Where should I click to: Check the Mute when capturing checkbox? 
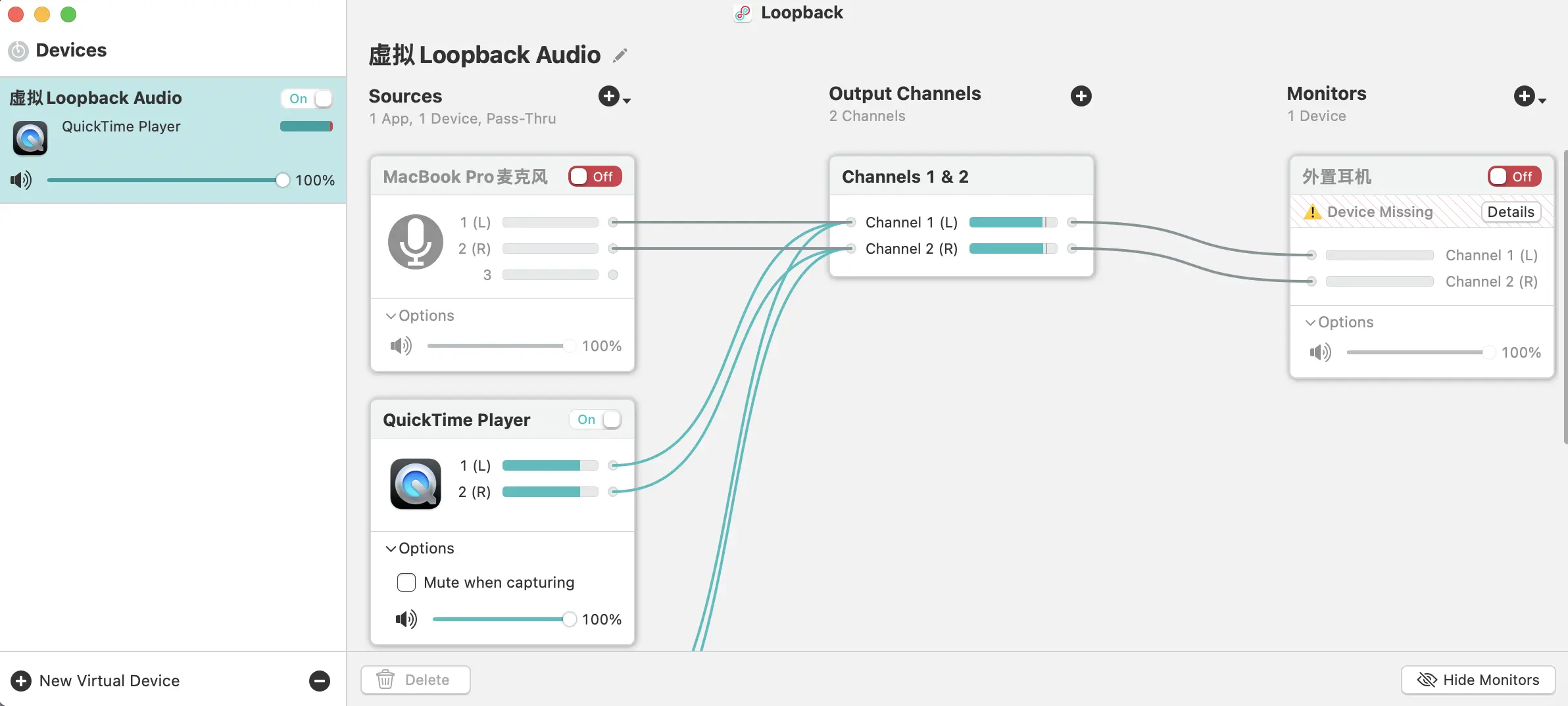(x=406, y=582)
